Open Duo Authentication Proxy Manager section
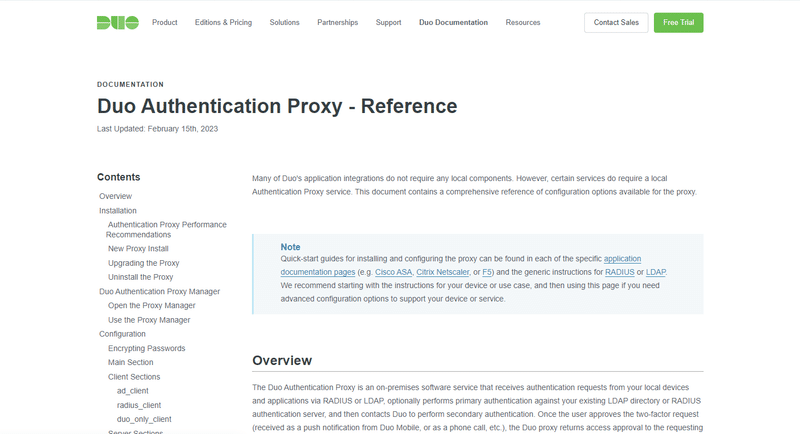 pos(160,291)
